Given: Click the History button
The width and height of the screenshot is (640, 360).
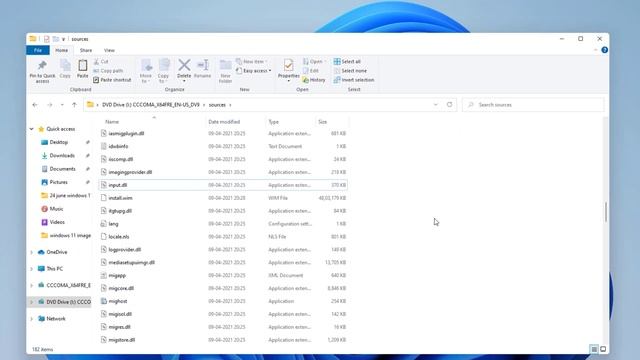Looking at the screenshot, I should pos(314,80).
